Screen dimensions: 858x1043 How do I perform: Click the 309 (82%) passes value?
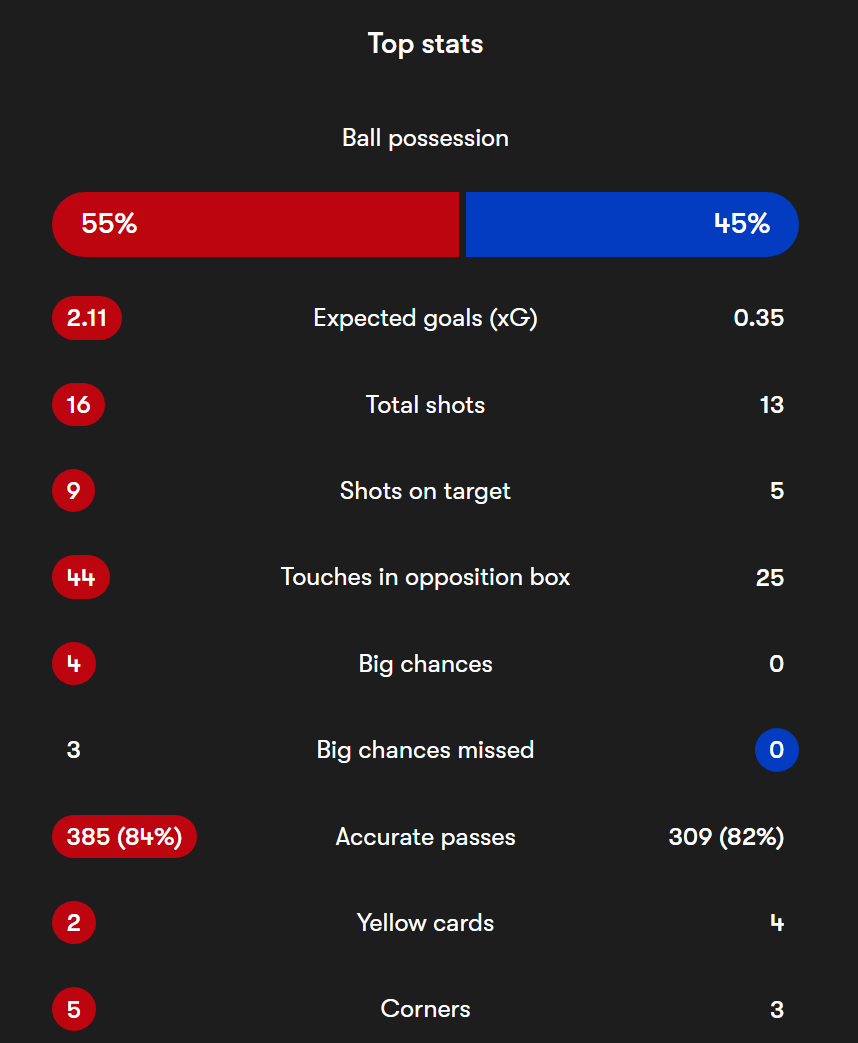(x=726, y=837)
